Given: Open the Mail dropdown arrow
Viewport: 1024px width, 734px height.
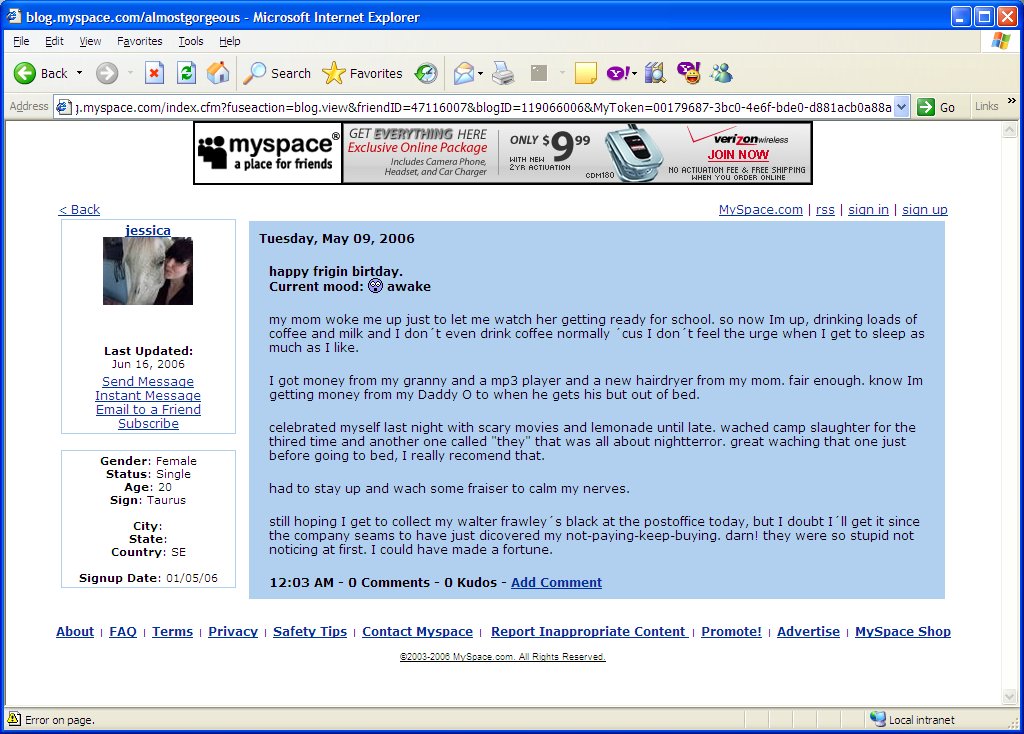Looking at the screenshot, I should click(x=481, y=73).
